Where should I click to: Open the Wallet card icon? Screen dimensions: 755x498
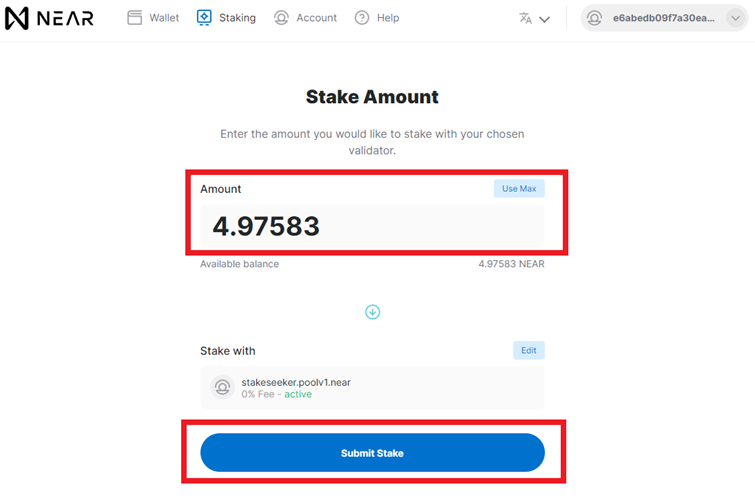click(135, 18)
